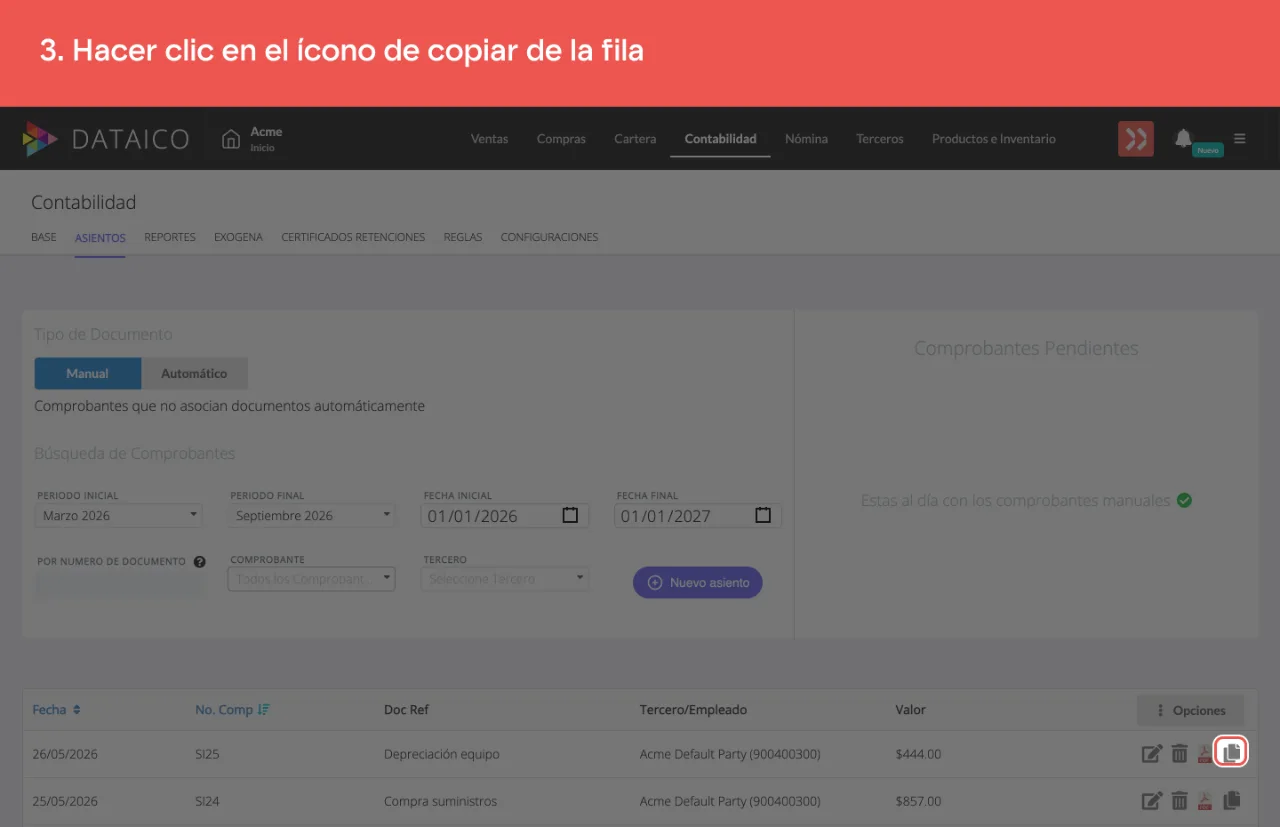The image size is (1280, 827).
Task: Go to the Ventas menu
Action: [x=489, y=139]
